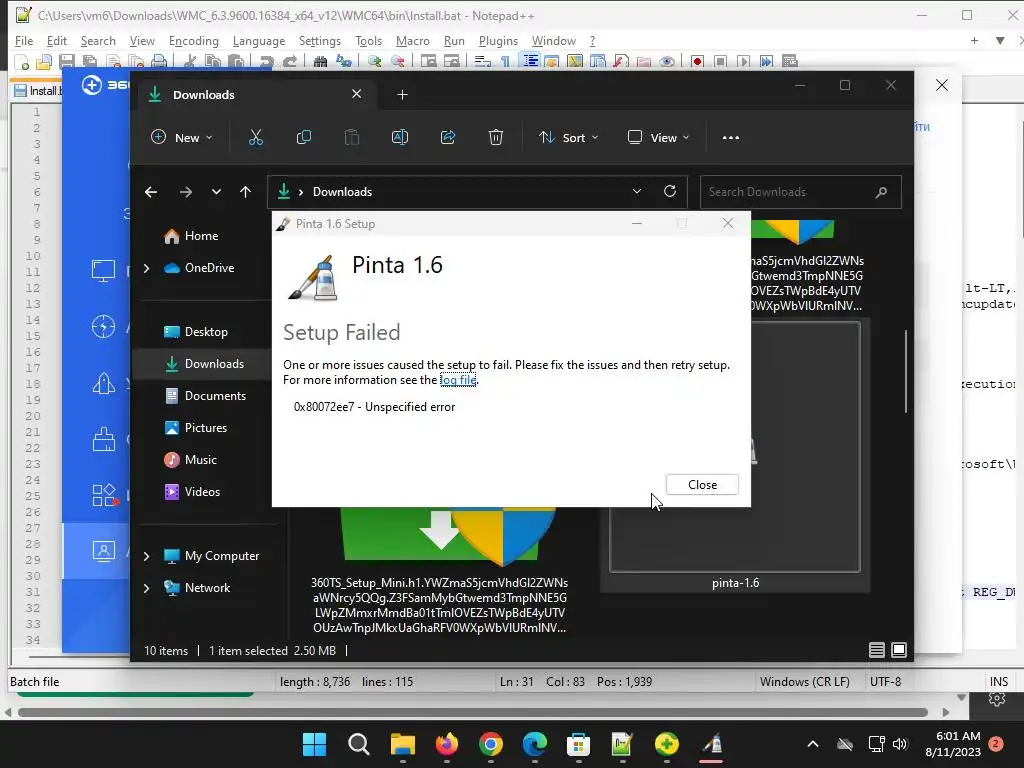Click UTF-8 encoding in status bar
The image size is (1024, 768).
885,682
